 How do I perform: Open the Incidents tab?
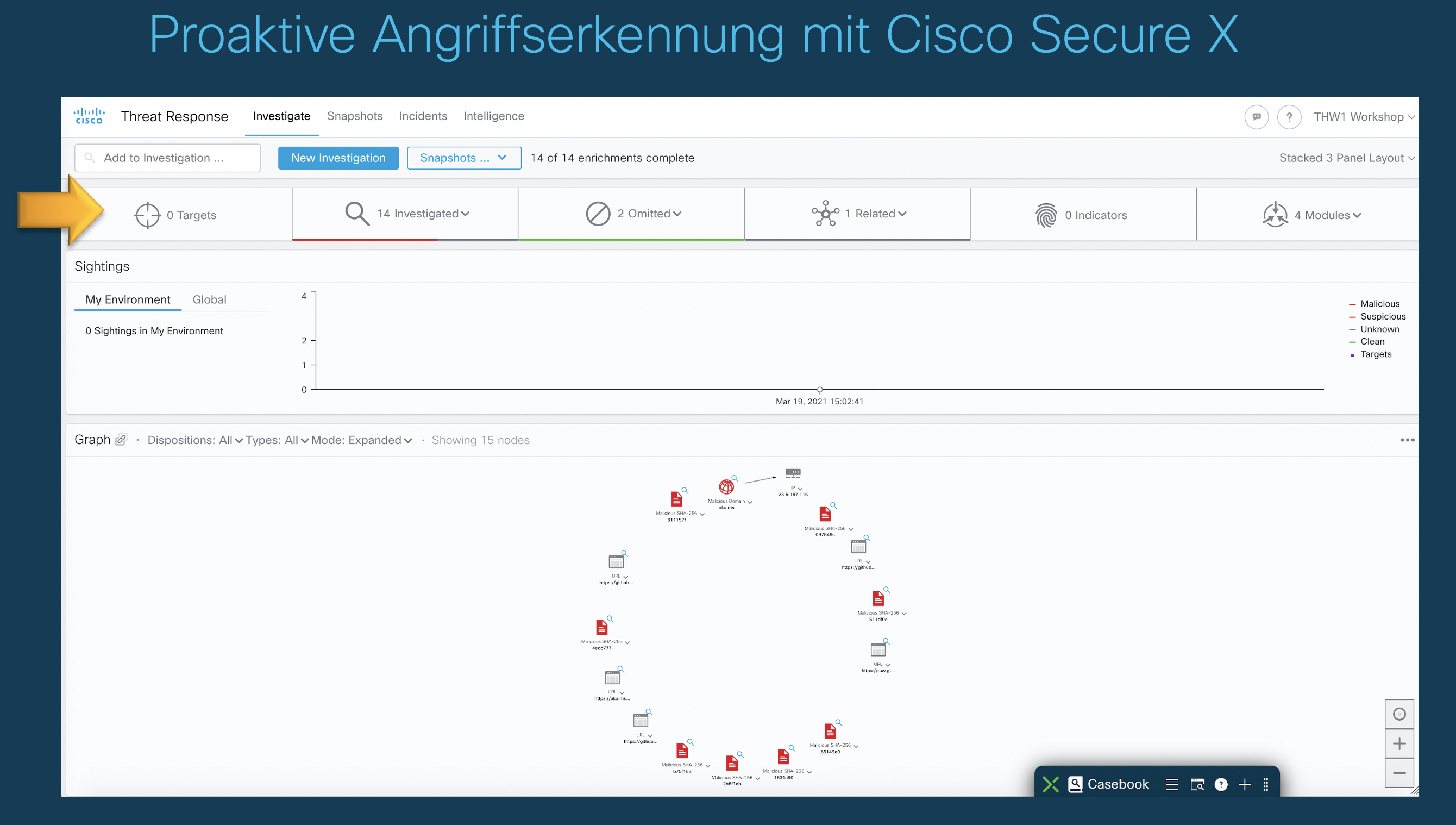coord(423,116)
